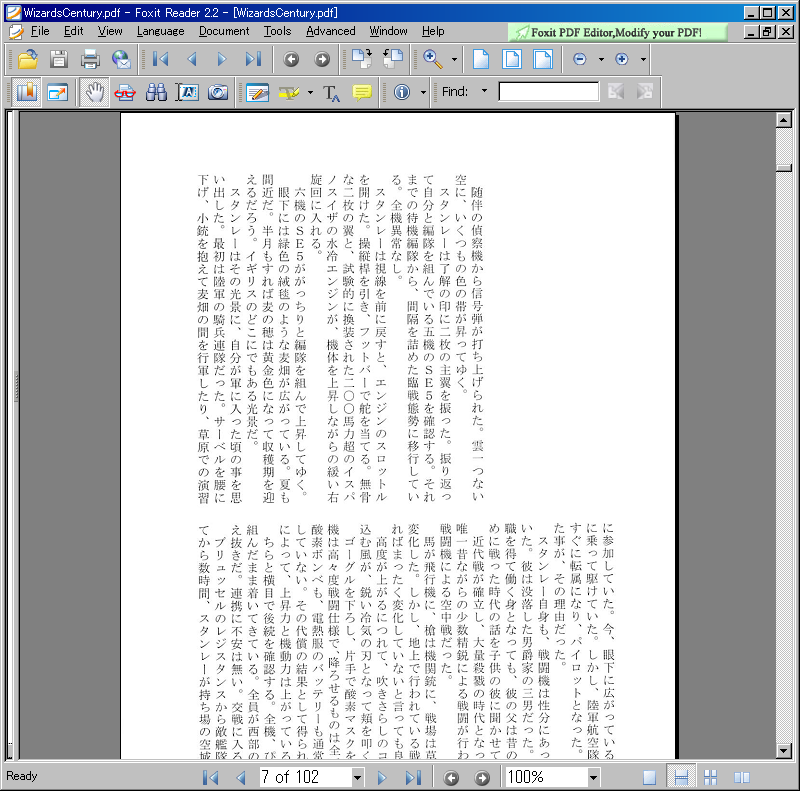
Task: Go to next page from status bar
Action: [382, 778]
